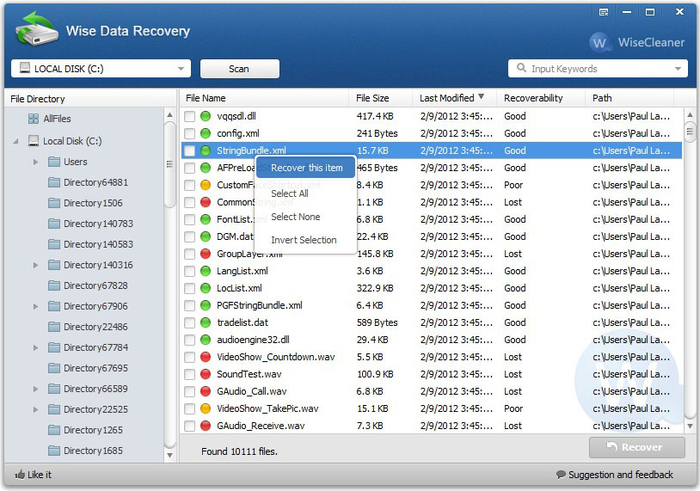The width and height of the screenshot is (700, 491).
Task: Click the AllFiles grid icon
Action: 33,119
